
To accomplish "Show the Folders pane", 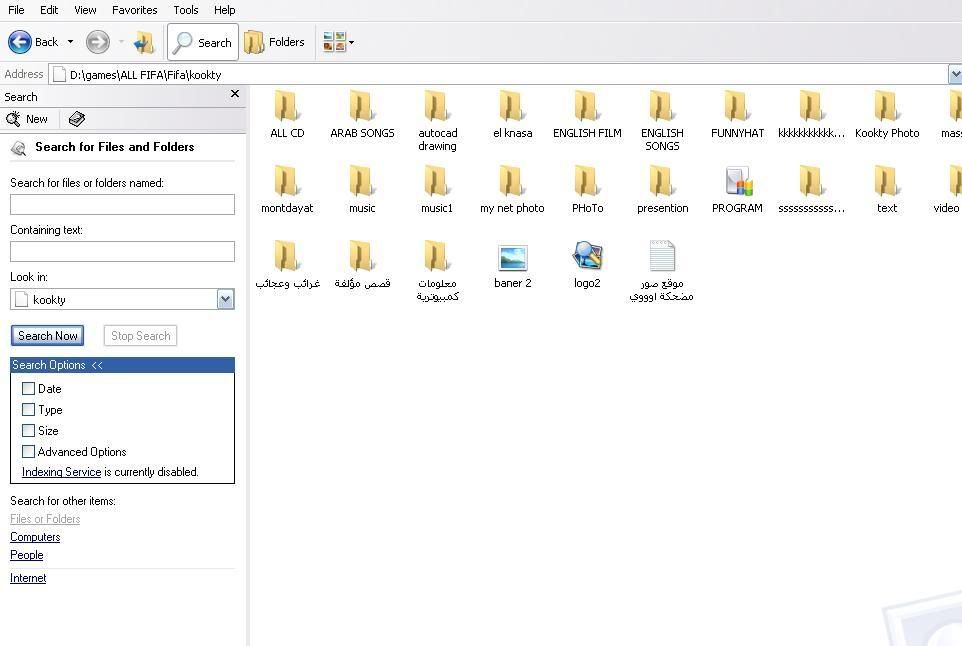I will click(x=275, y=42).
